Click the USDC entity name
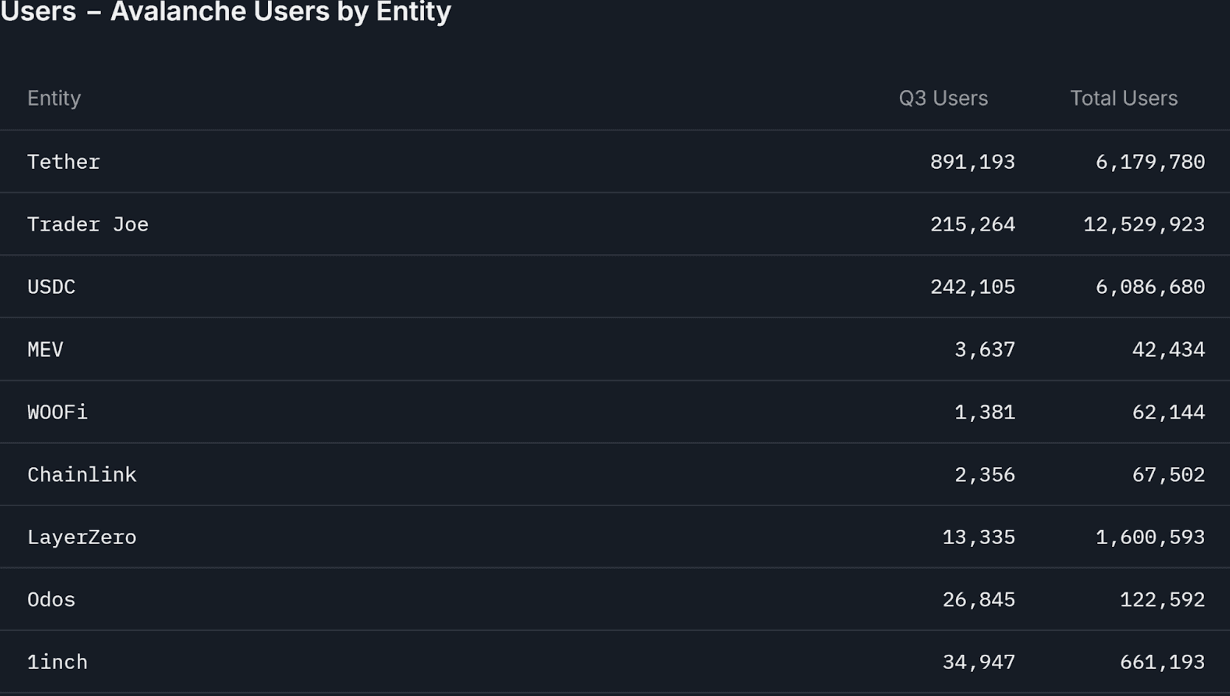 click(x=52, y=287)
